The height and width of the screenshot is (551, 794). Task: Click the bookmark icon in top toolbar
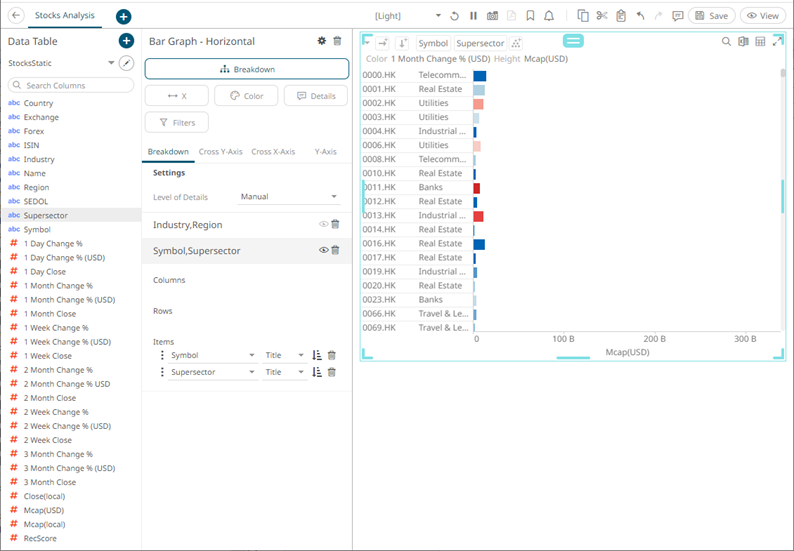(x=530, y=16)
